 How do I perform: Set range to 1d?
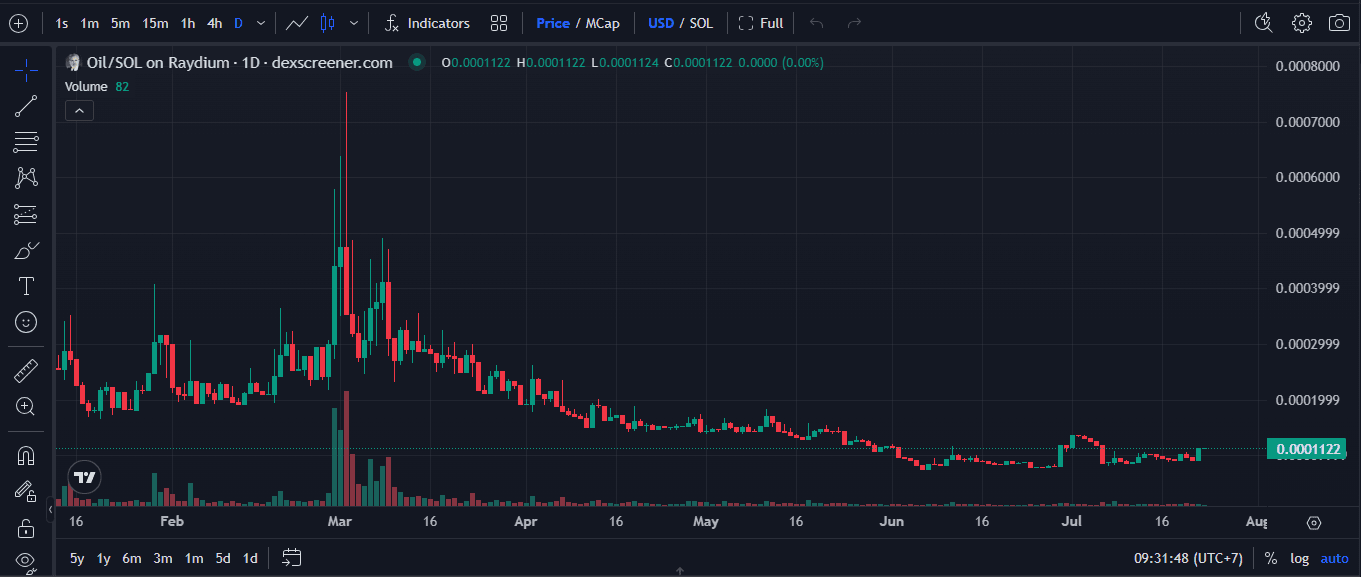pos(251,558)
